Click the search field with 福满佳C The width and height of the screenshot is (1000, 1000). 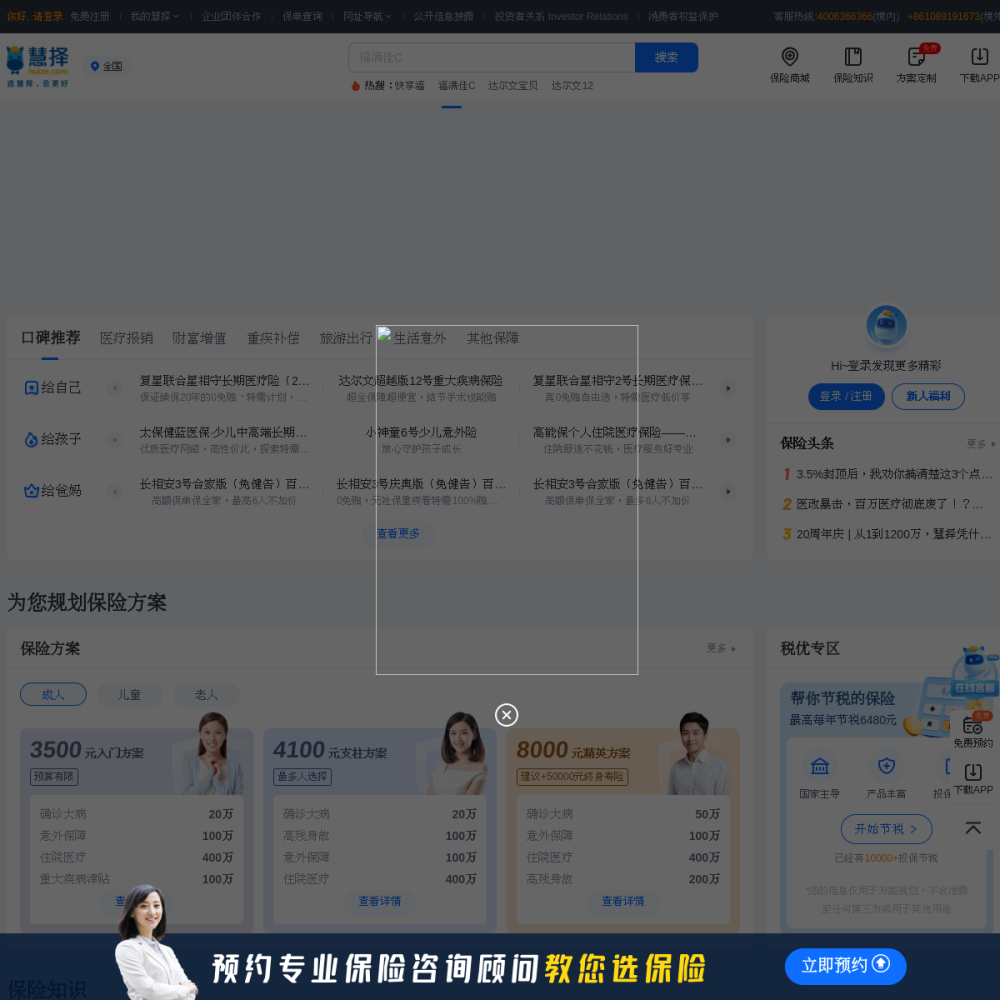491,57
